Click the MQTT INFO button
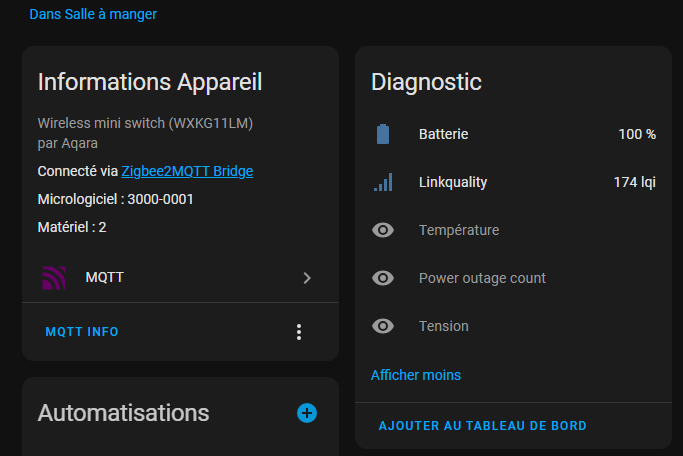683x456 pixels. pyautogui.click(x=82, y=332)
